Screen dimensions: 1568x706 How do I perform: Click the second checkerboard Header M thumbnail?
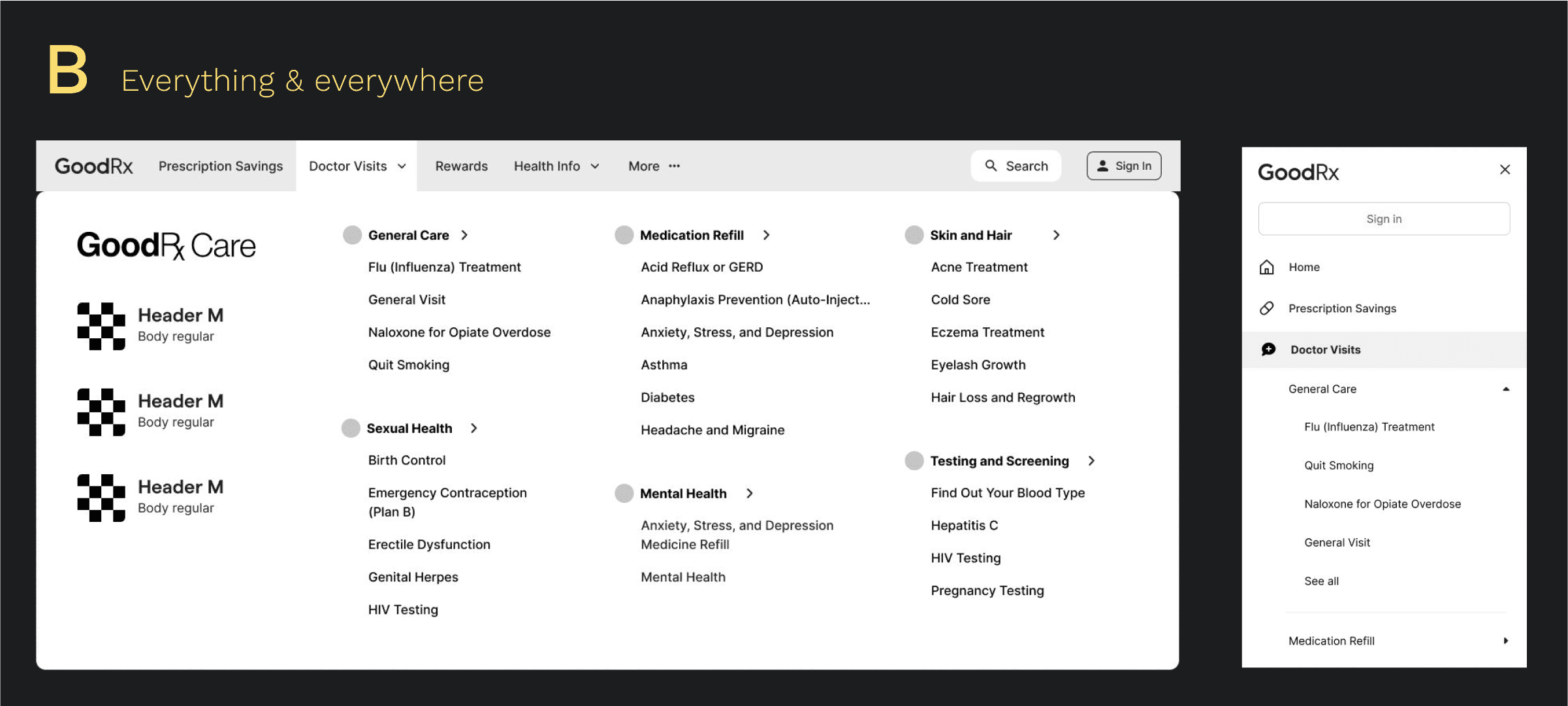click(101, 412)
